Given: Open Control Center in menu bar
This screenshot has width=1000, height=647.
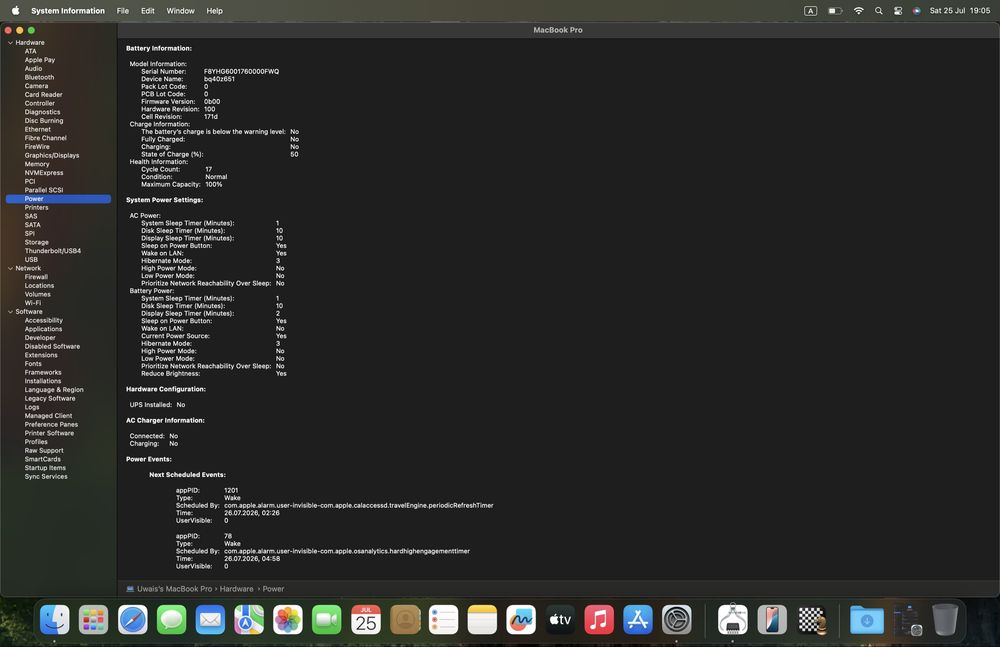Looking at the screenshot, I should point(898,11).
